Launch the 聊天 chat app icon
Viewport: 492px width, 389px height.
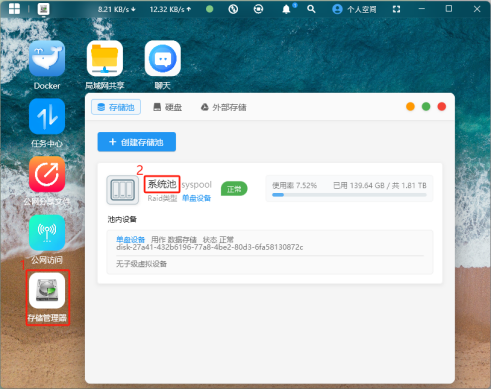(x=163, y=58)
